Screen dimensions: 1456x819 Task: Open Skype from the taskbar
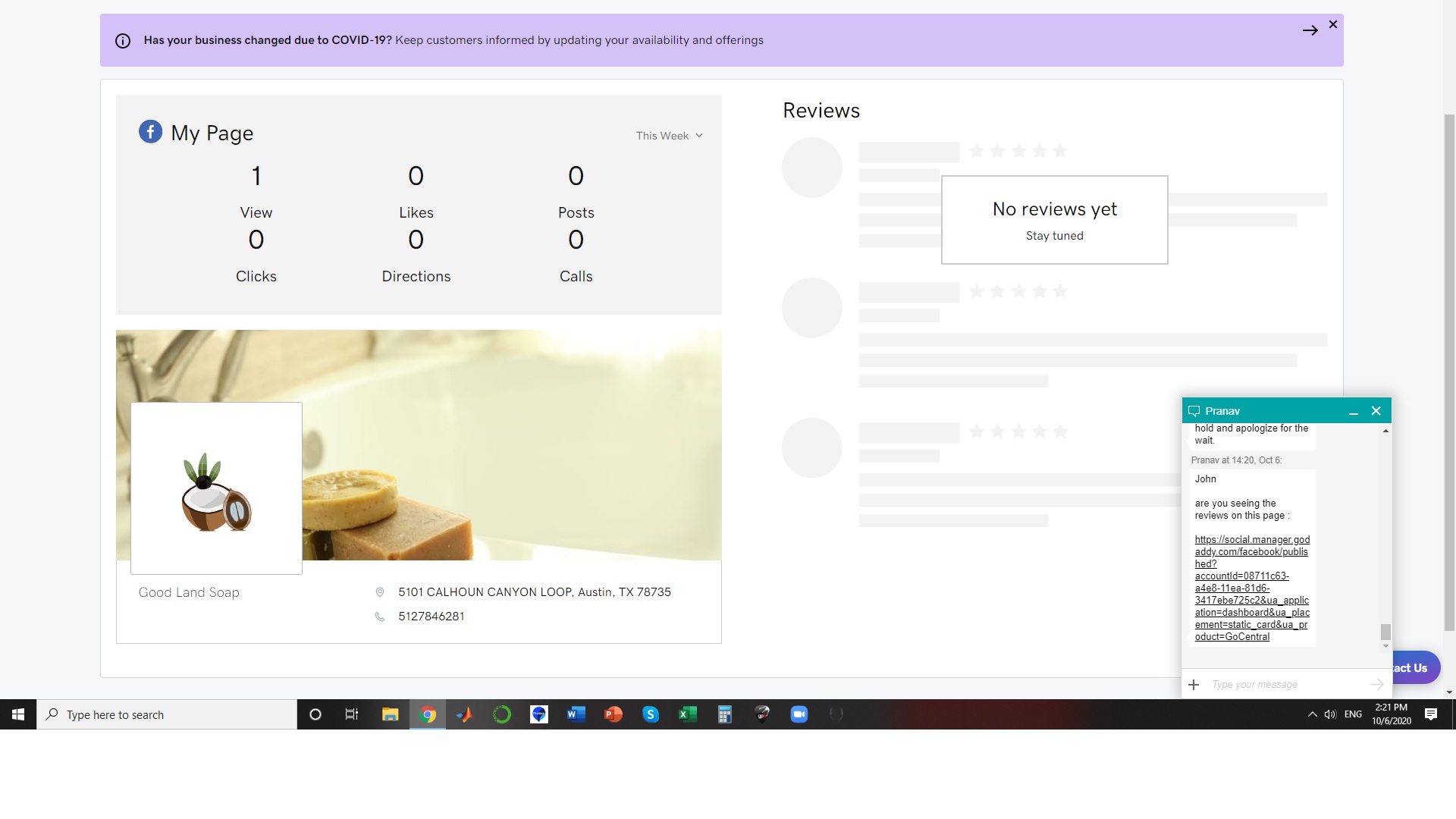[x=651, y=714]
